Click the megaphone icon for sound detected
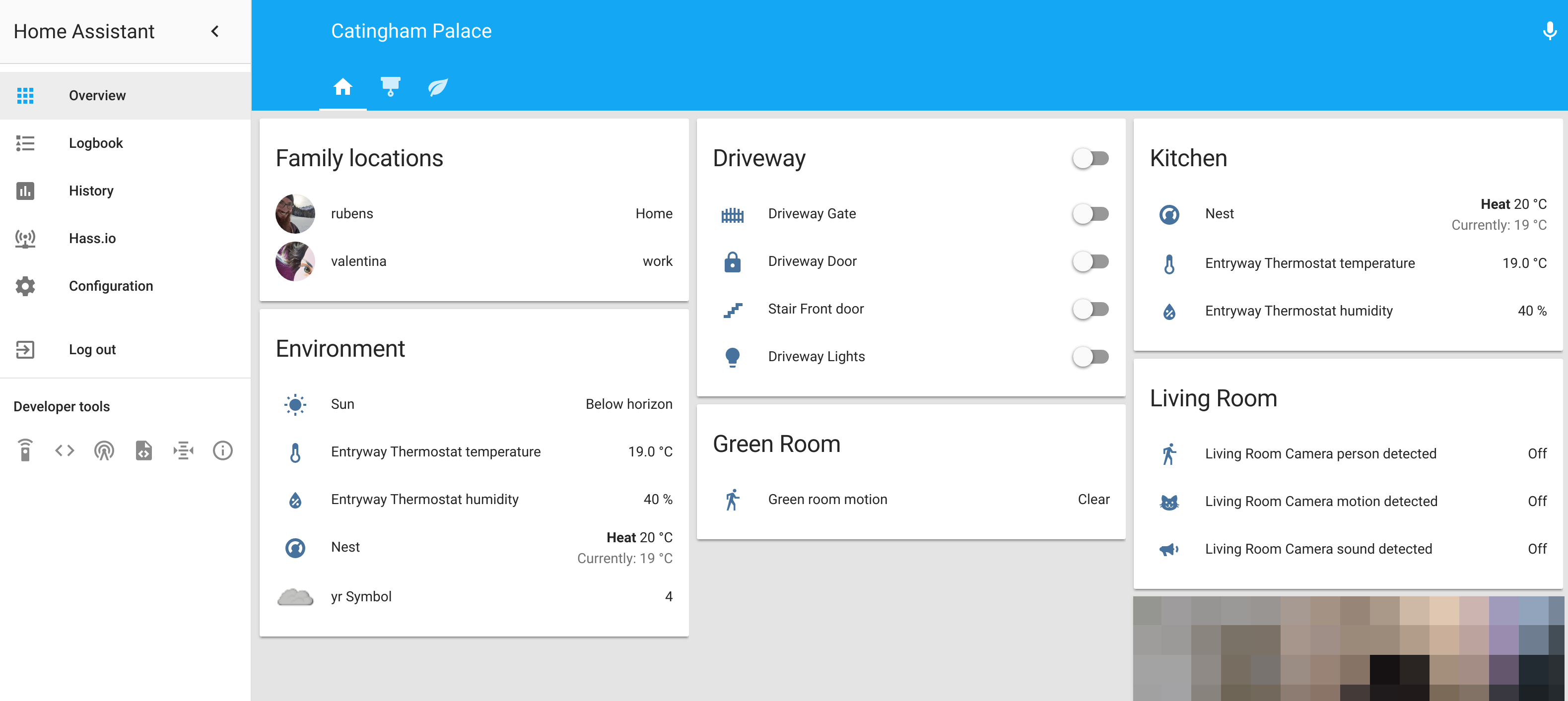Viewport: 1568px width, 701px height. tap(1169, 550)
